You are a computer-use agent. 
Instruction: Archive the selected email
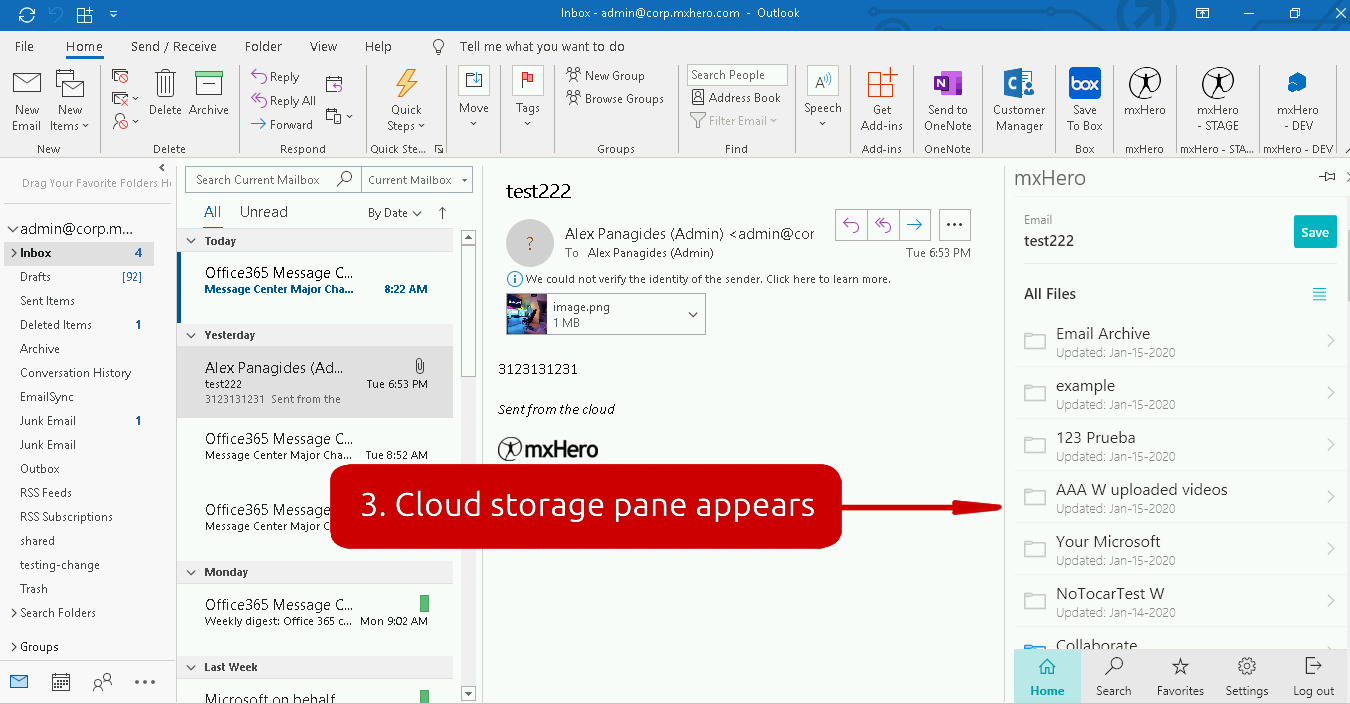pyautogui.click(x=209, y=94)
